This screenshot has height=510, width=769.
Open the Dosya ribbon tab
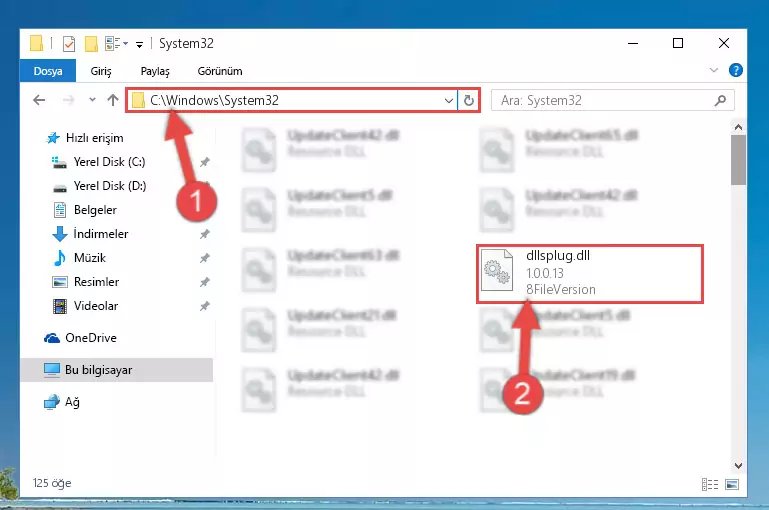tap(48, 71)
